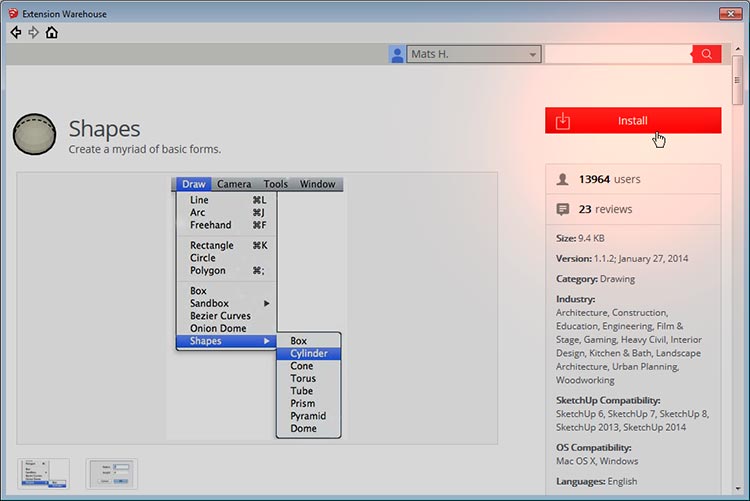Go back with the back arrow
750x501 pixels.
[16, 33]
